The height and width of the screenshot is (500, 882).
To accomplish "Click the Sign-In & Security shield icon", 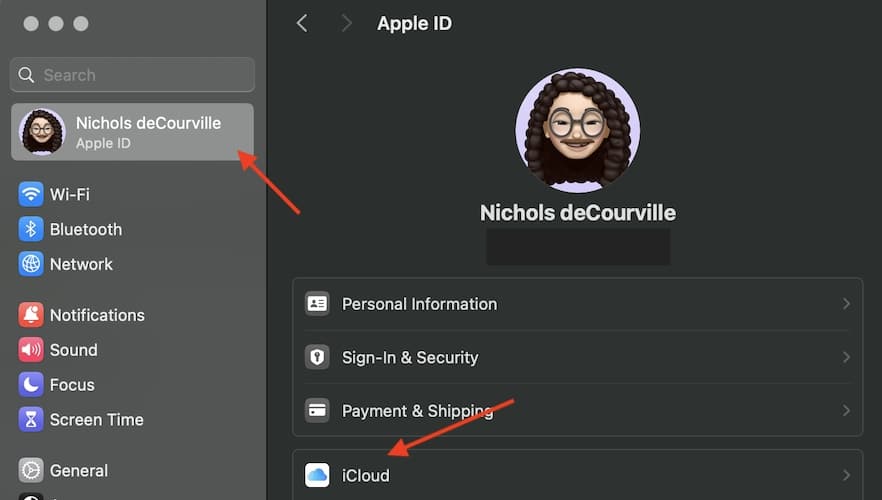I will pyautogui.click(x=317, y=357).
